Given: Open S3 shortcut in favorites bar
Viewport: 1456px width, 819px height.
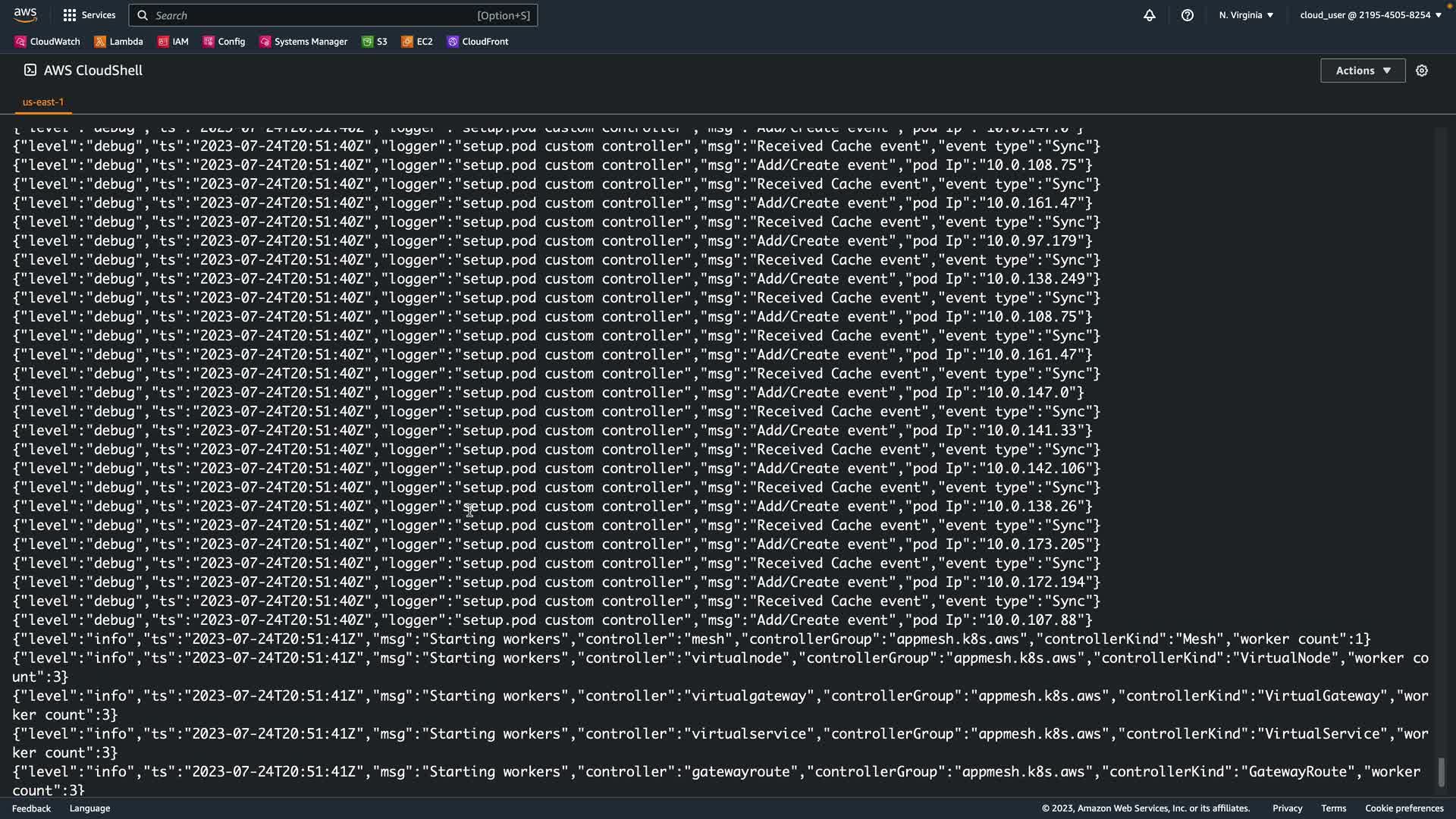Looking at the screenshot, I should [x=375, y=42].
